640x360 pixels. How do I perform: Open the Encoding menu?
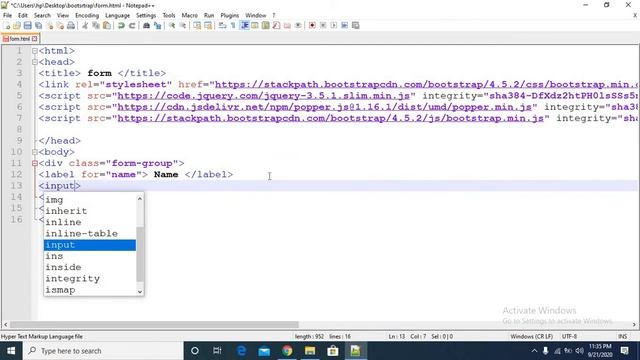click(x=87, y=16)
